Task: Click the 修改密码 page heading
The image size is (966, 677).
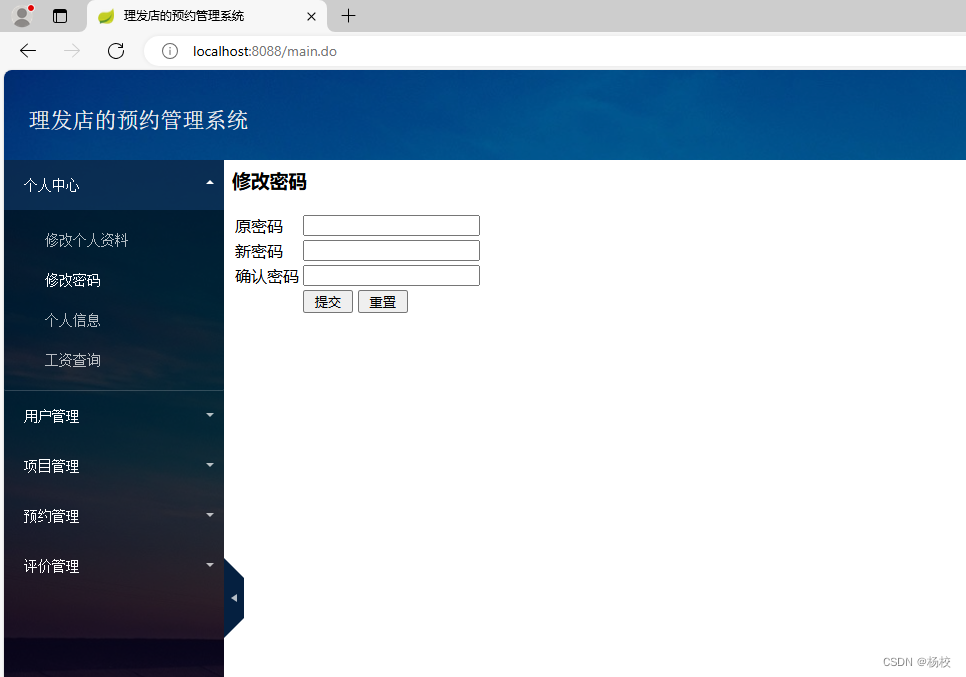Action: coord(269,182)
